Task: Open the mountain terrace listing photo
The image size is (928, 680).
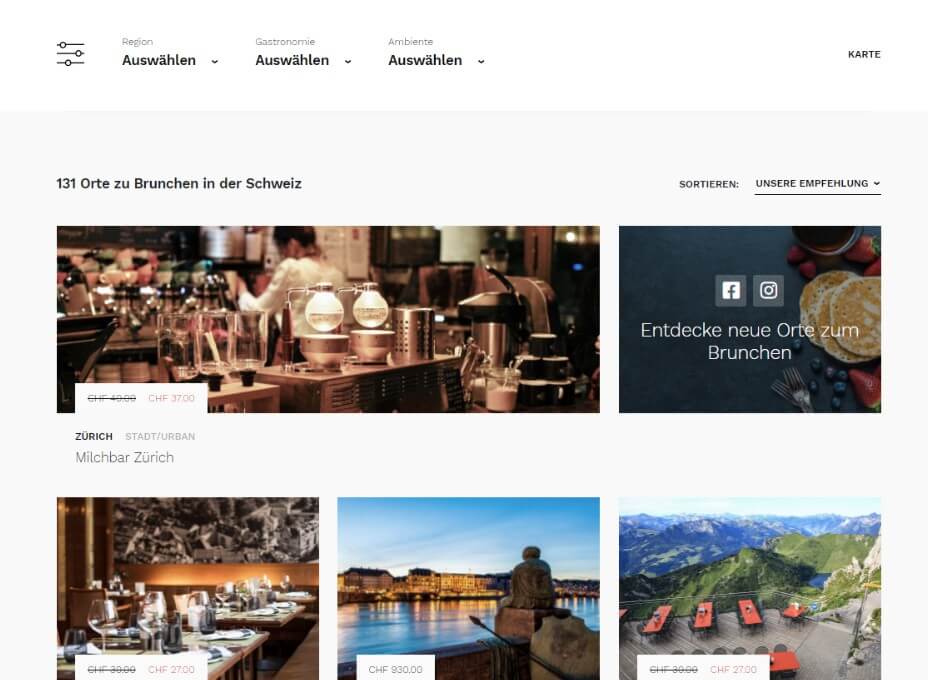Action: coord(750,588)
